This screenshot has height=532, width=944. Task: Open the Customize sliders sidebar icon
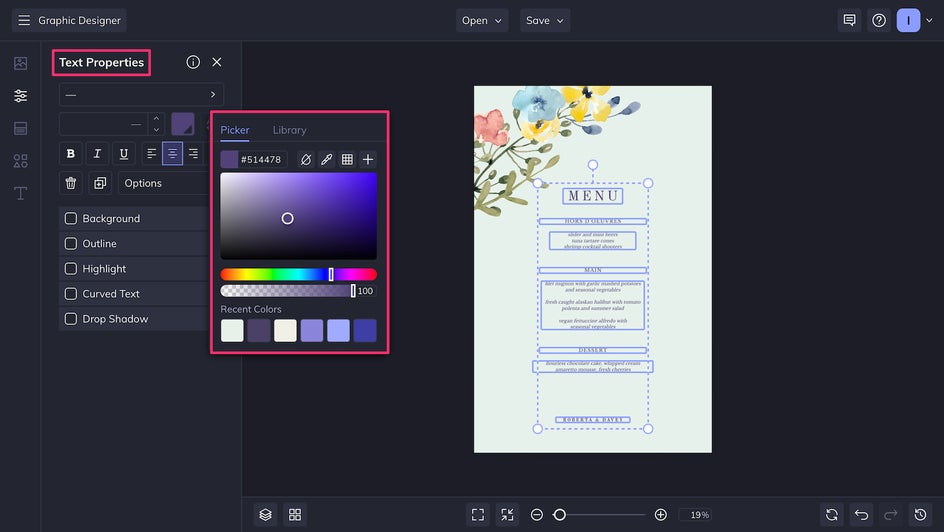click(x=20, y=96)
